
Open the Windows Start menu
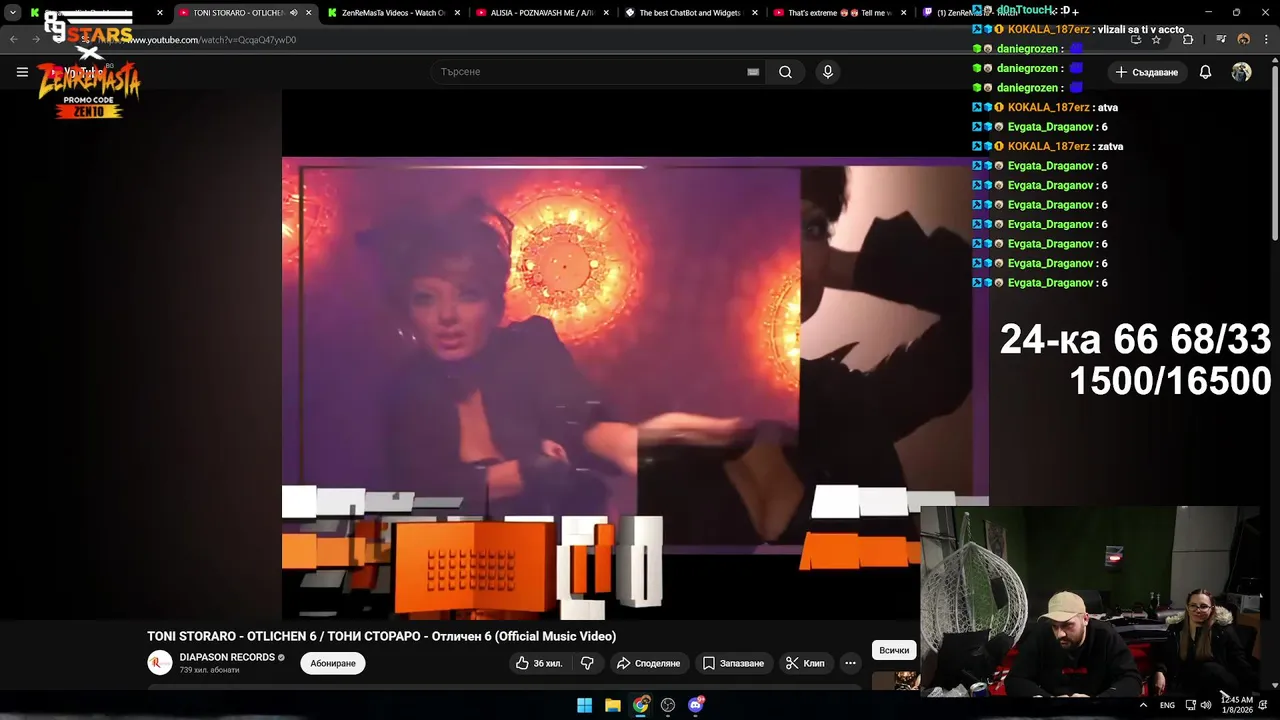point(584,705)
